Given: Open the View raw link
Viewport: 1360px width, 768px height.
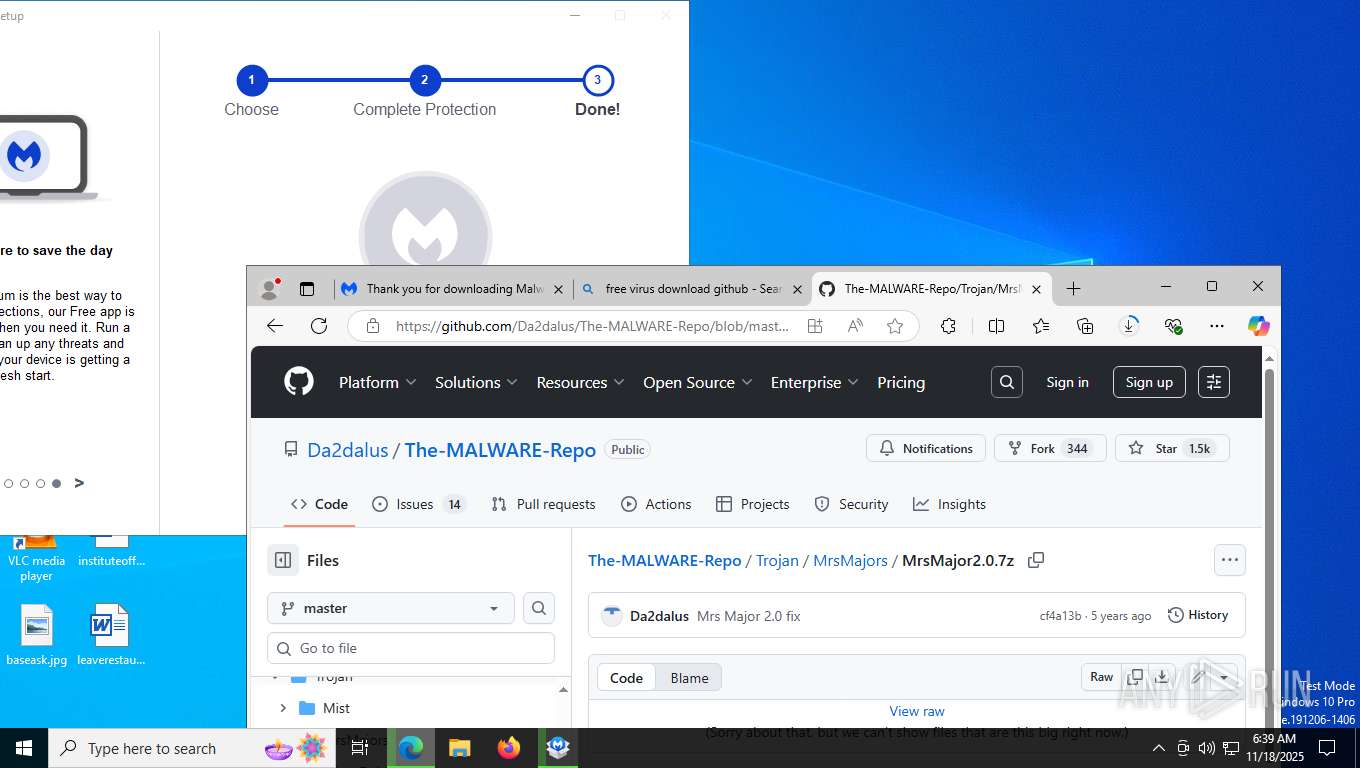Looking at the screenshot, I should tap(917, 711).
